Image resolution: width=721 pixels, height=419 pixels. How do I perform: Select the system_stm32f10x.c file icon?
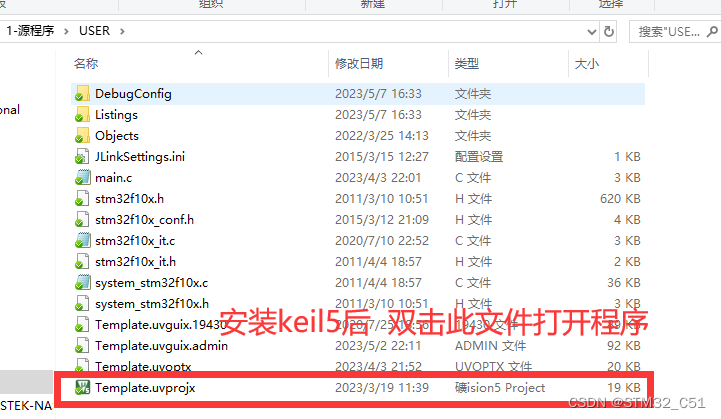[82, 282]
